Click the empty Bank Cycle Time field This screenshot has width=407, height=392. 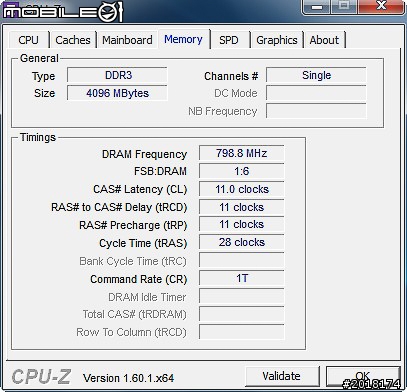[242, 260]
